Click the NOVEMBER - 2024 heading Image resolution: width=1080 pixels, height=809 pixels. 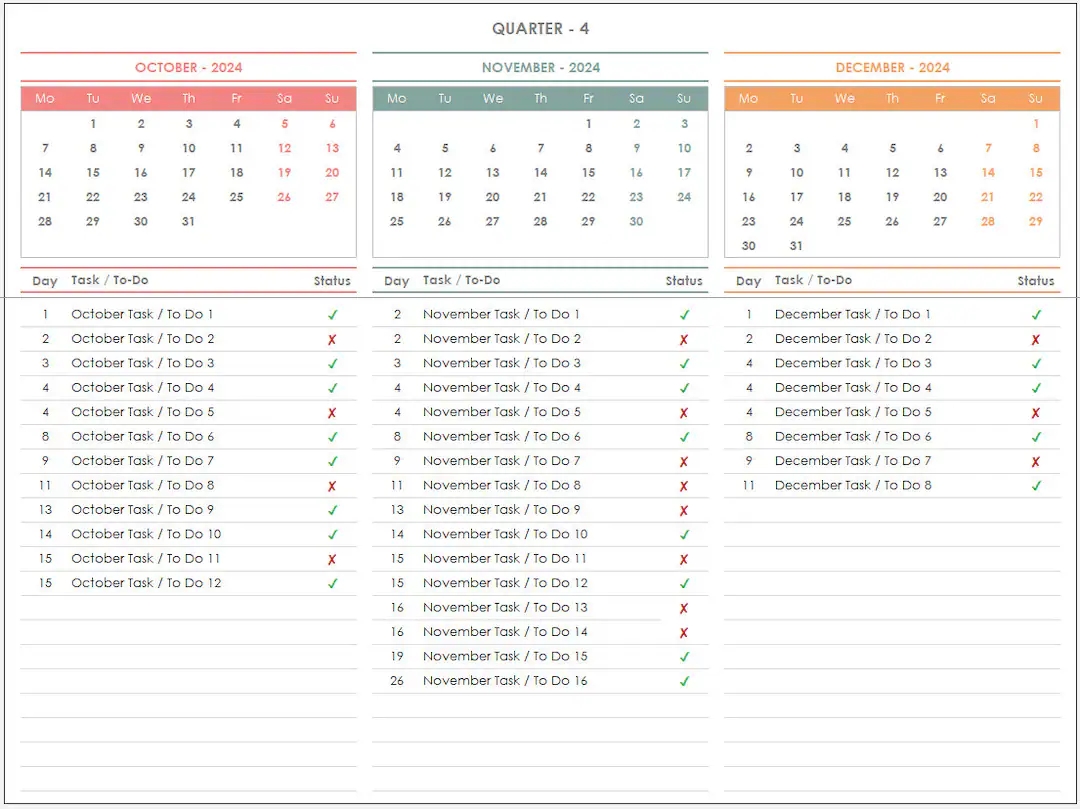coord(540,67)
